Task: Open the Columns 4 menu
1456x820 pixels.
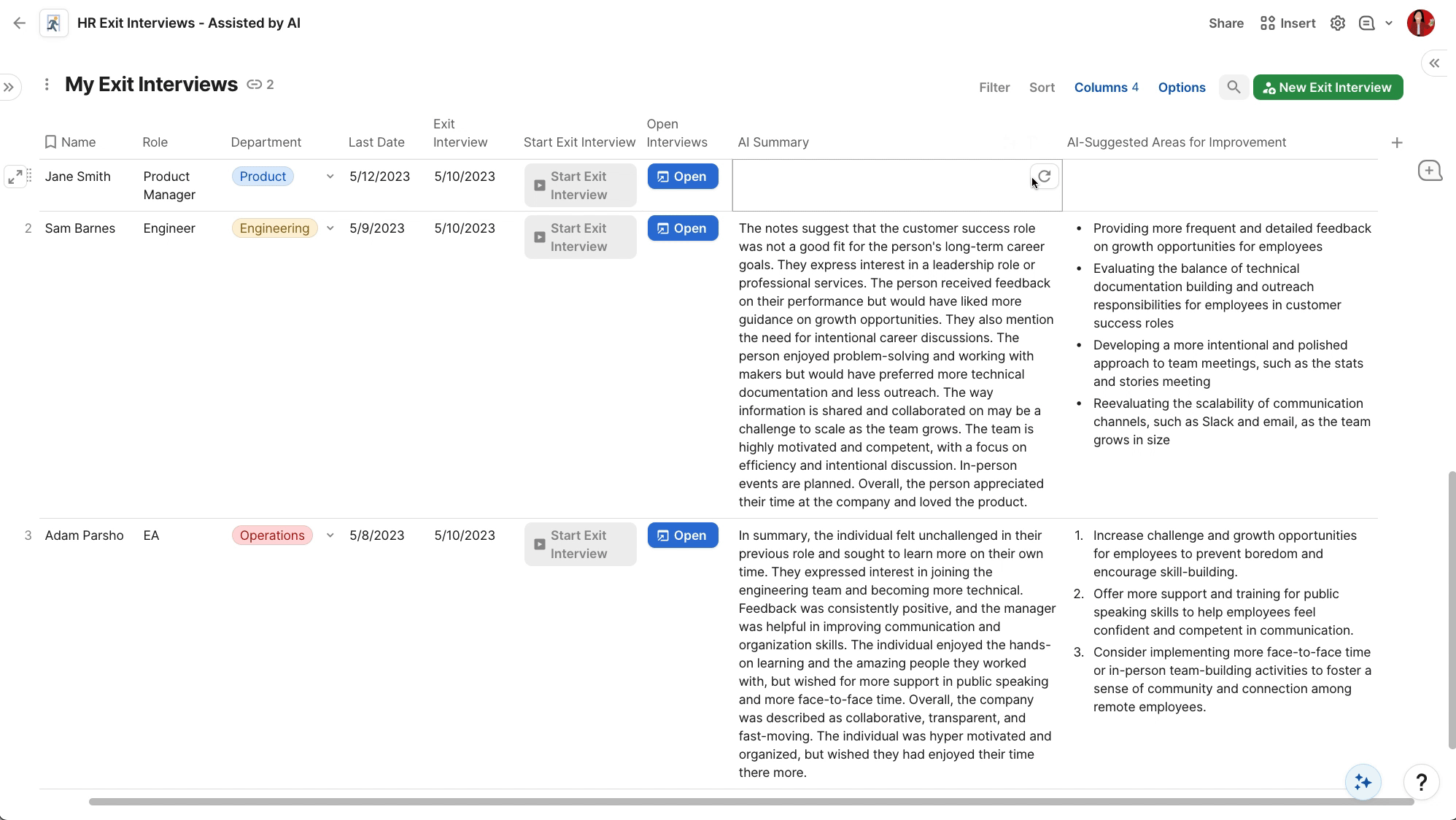Action: pos(1106,88)
